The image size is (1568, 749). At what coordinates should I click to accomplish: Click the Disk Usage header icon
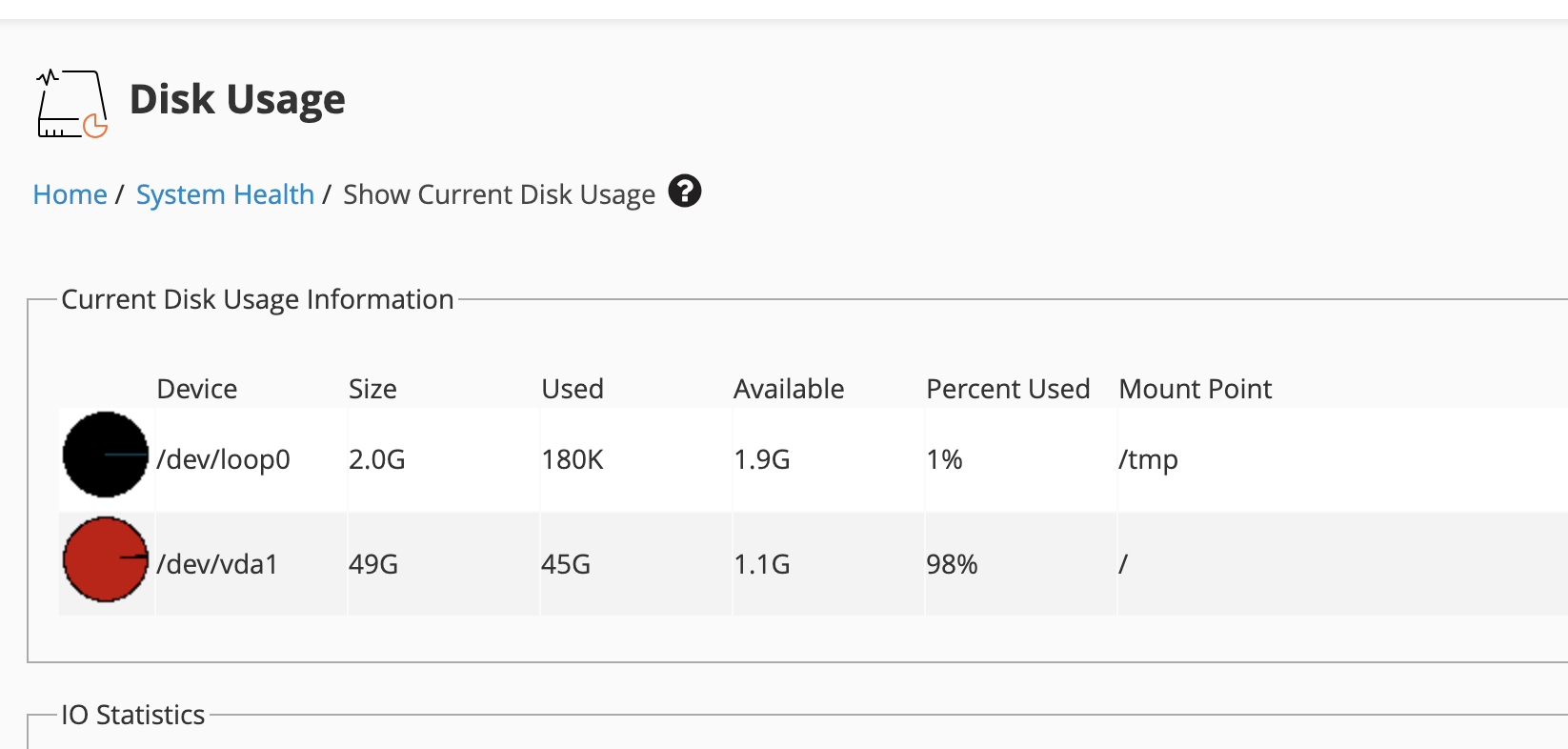(71, 103)
